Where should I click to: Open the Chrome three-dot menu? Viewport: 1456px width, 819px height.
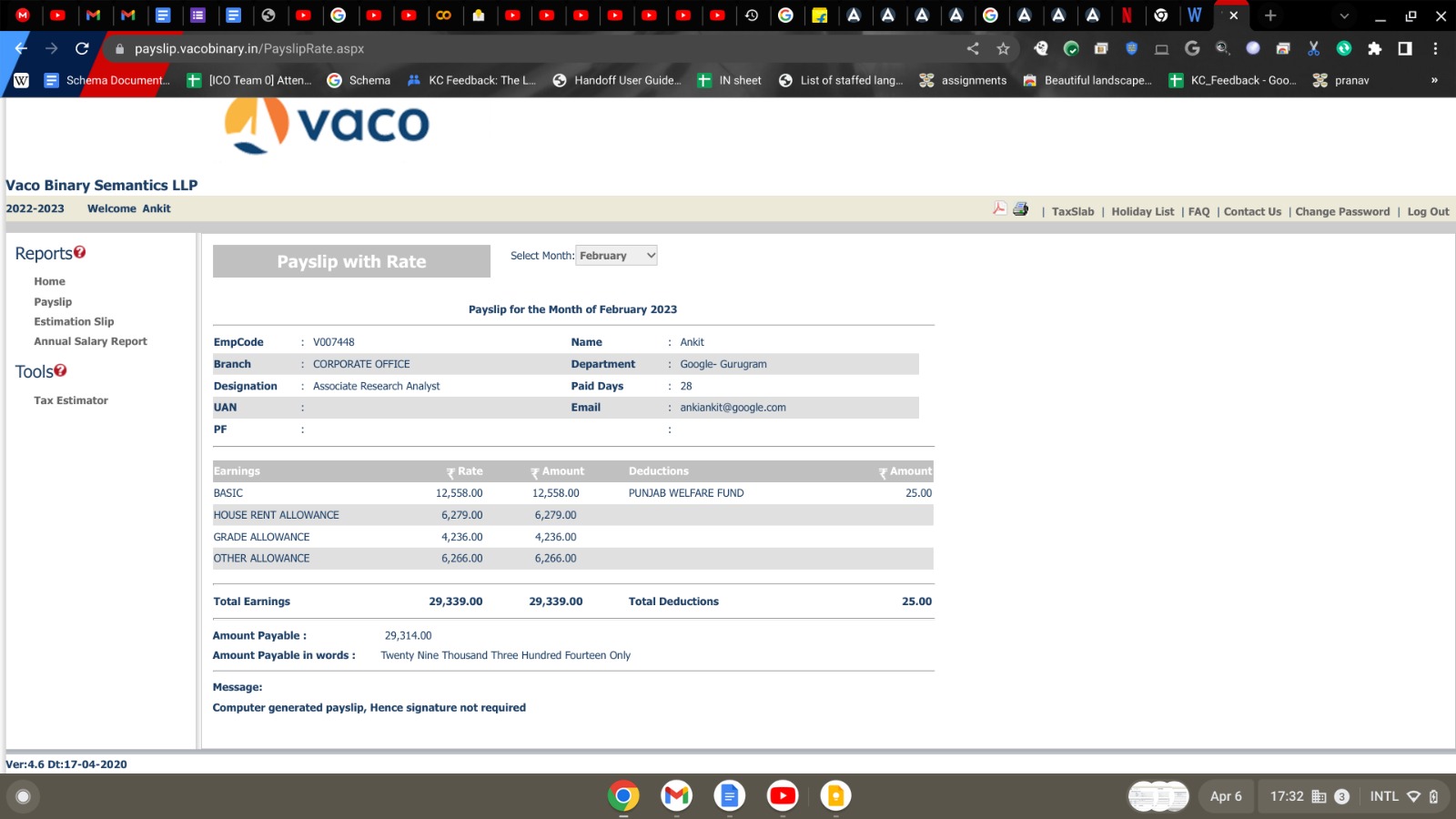[1435, 49]
